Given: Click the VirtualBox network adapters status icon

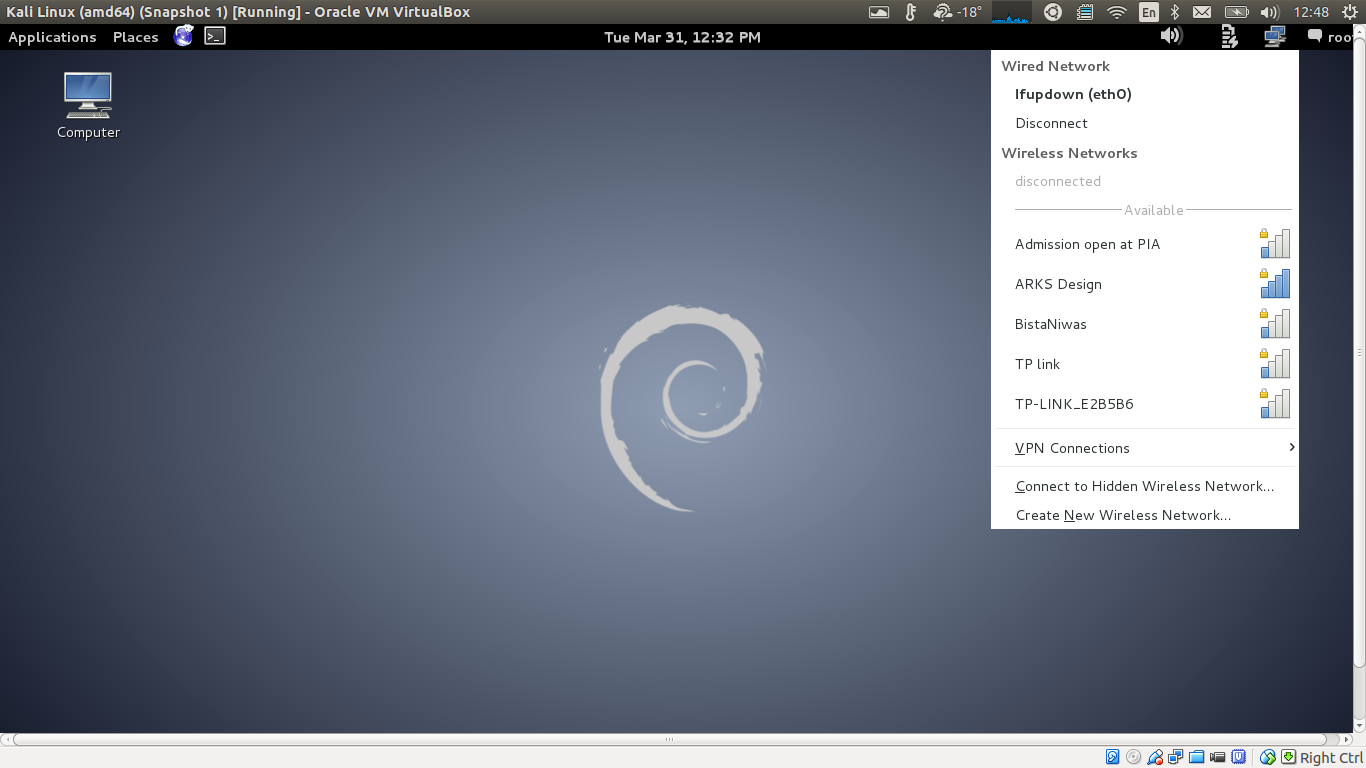Looking at the screenshot, I should click(1176, 757).
